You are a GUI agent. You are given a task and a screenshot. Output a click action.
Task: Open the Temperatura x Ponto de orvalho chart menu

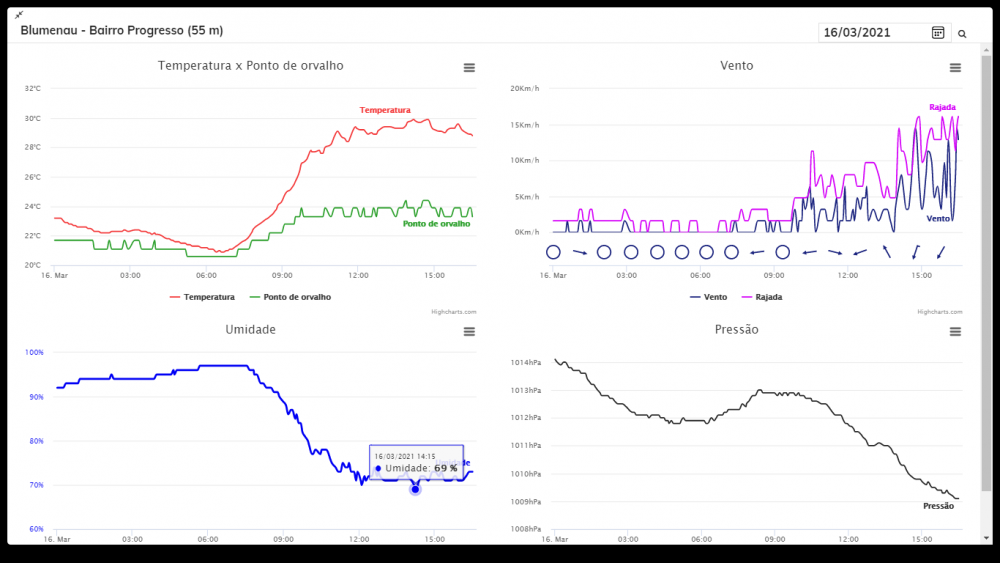point(469,67)
